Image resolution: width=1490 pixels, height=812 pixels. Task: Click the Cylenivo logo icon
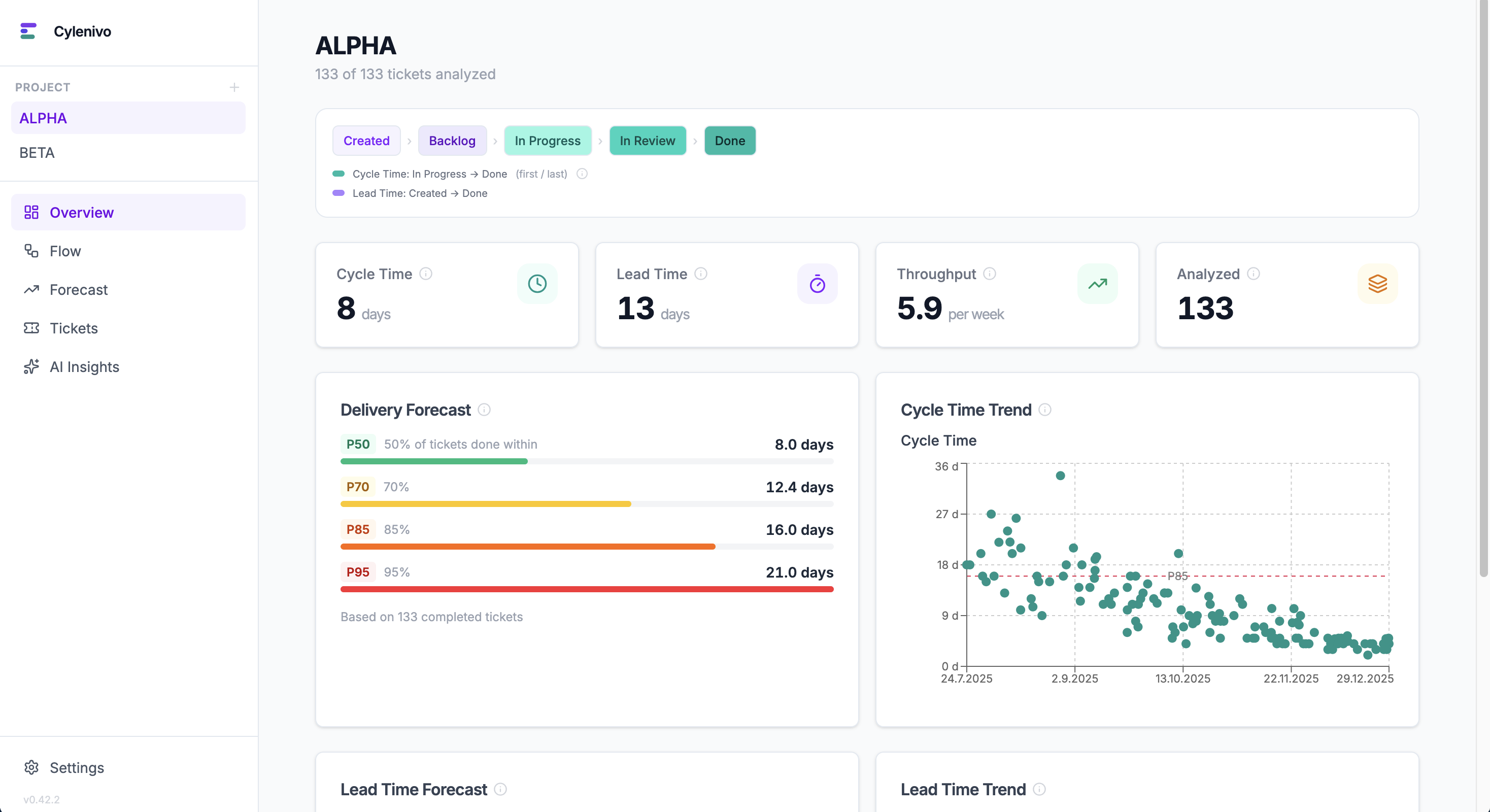28,31
